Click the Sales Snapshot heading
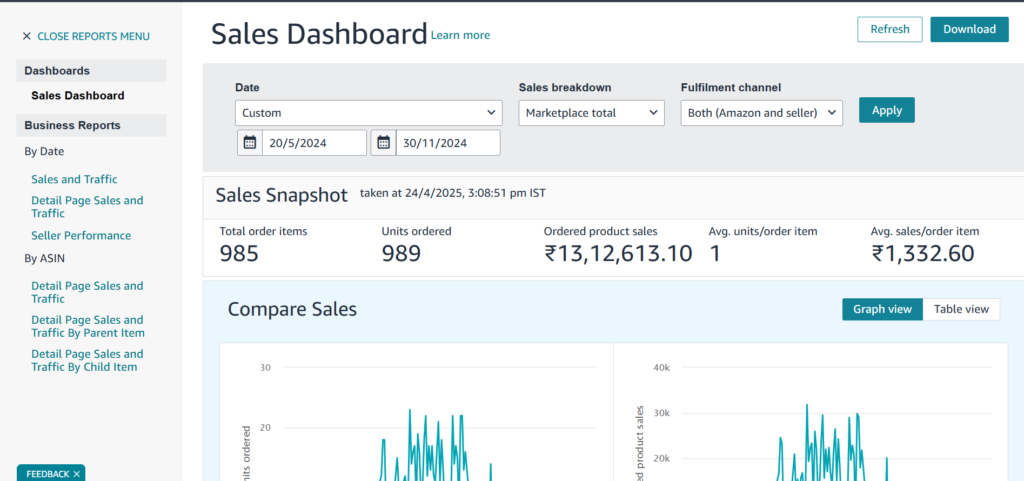 [281, 195]
